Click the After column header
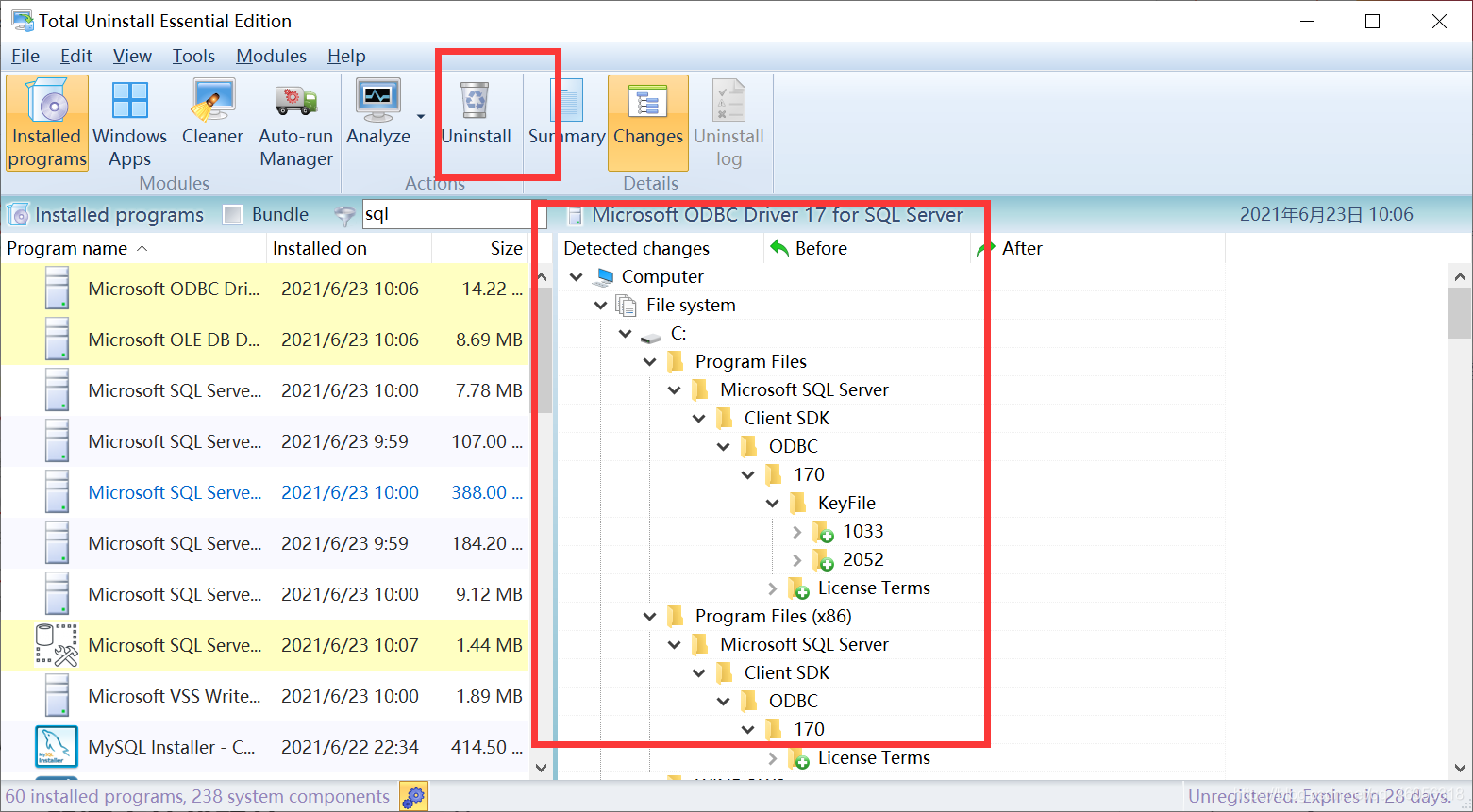 (x=1097, y=248)
